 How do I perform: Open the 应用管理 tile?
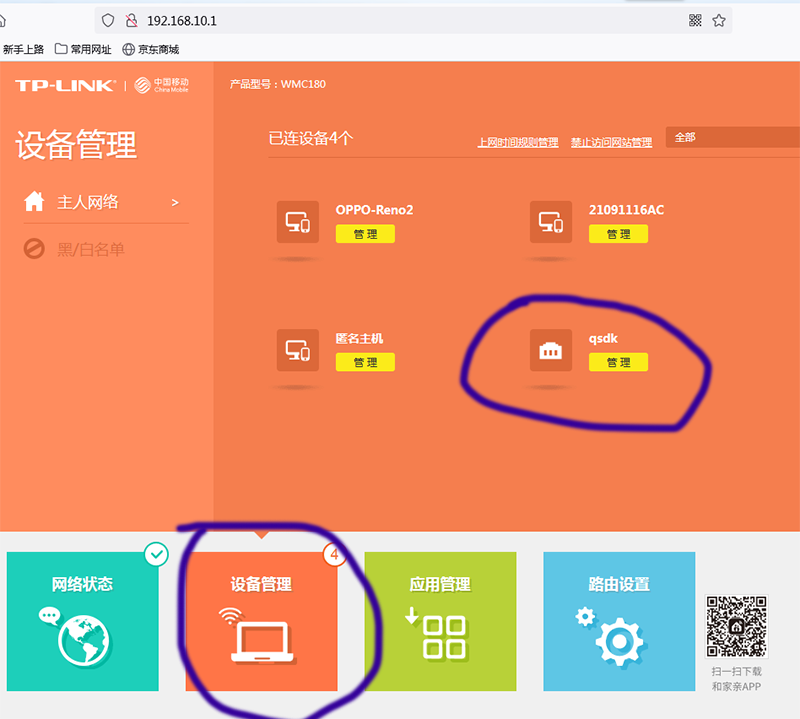(x=440, y=621)
